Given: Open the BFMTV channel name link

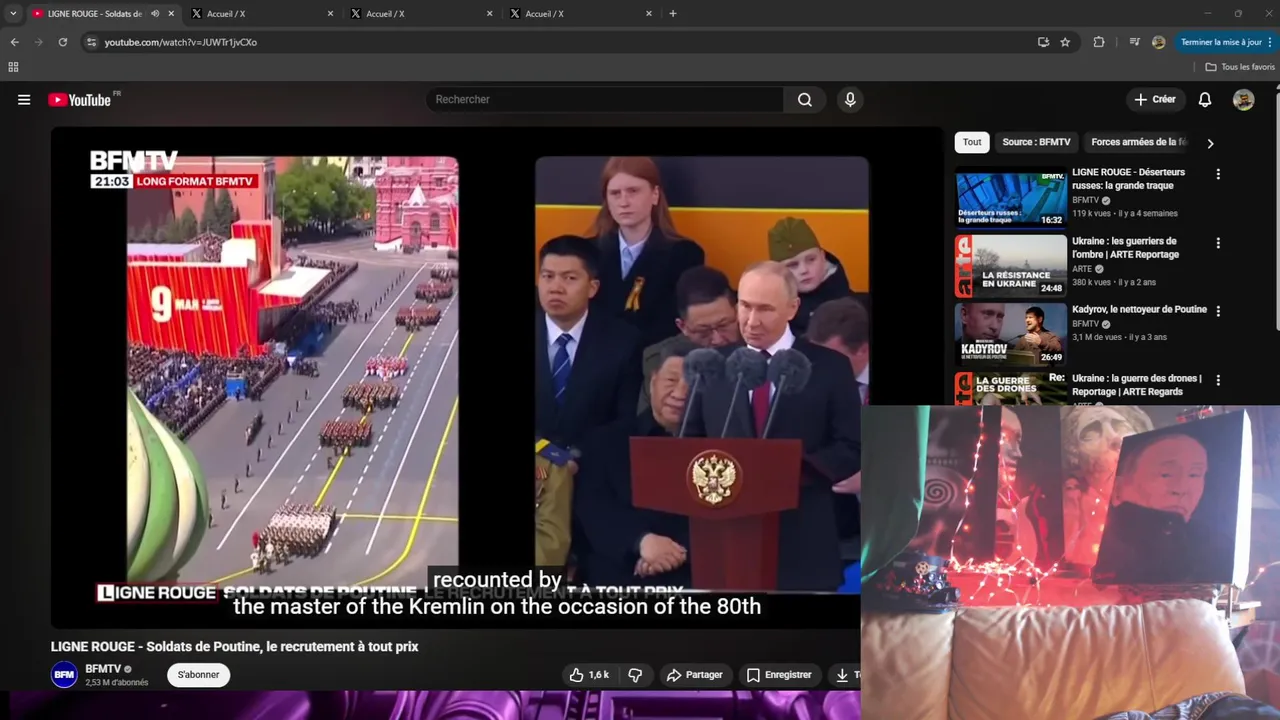Looking at the screenshot, I should 103,669.
